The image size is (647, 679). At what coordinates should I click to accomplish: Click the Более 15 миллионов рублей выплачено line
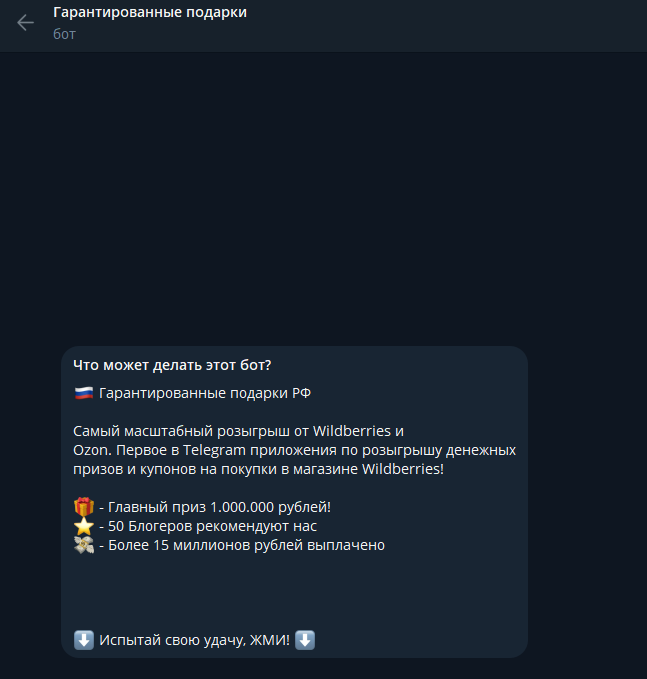(242, 545)
